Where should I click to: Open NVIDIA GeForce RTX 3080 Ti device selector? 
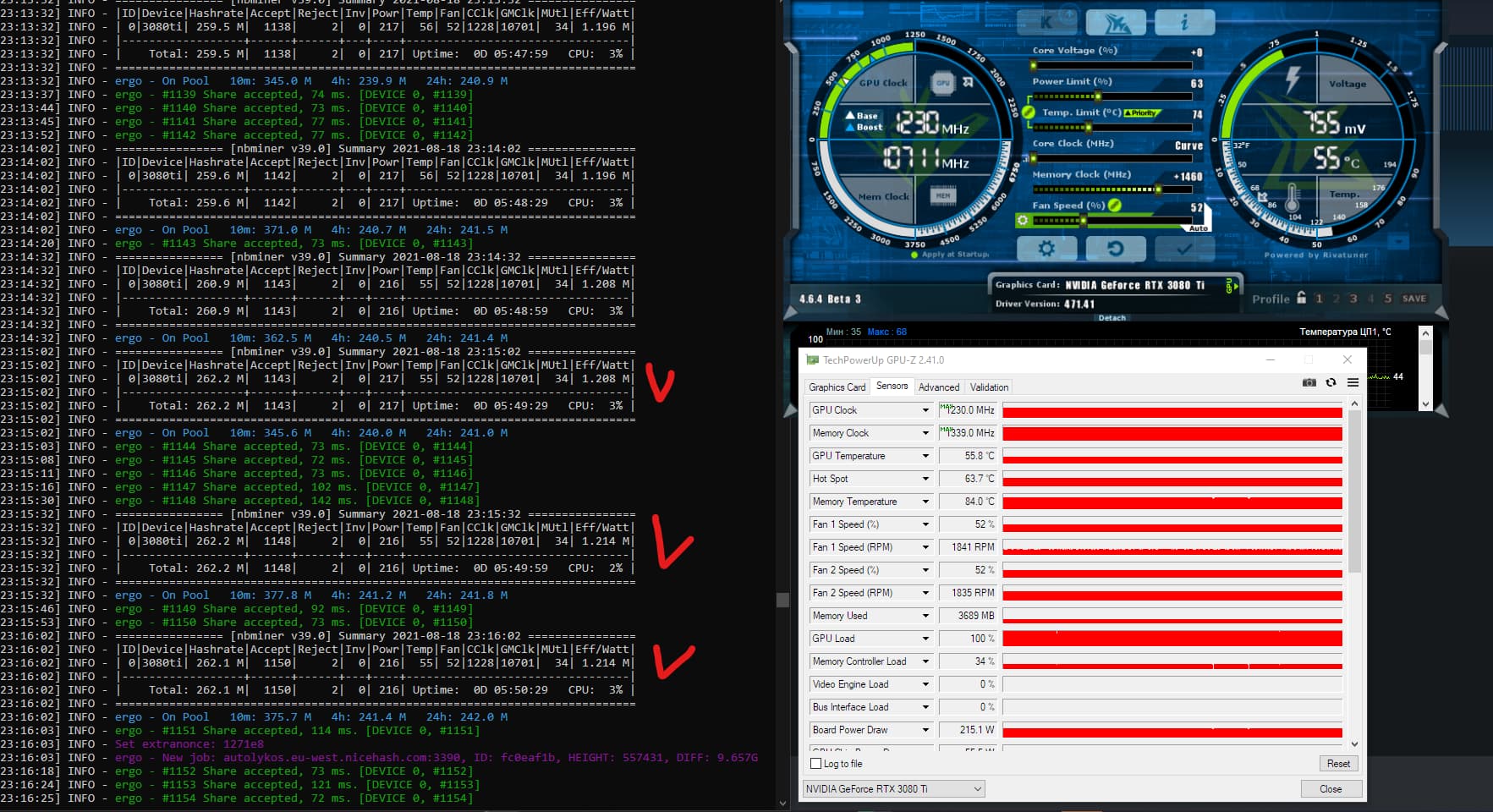pyautogui.click(x=893, y=789)
